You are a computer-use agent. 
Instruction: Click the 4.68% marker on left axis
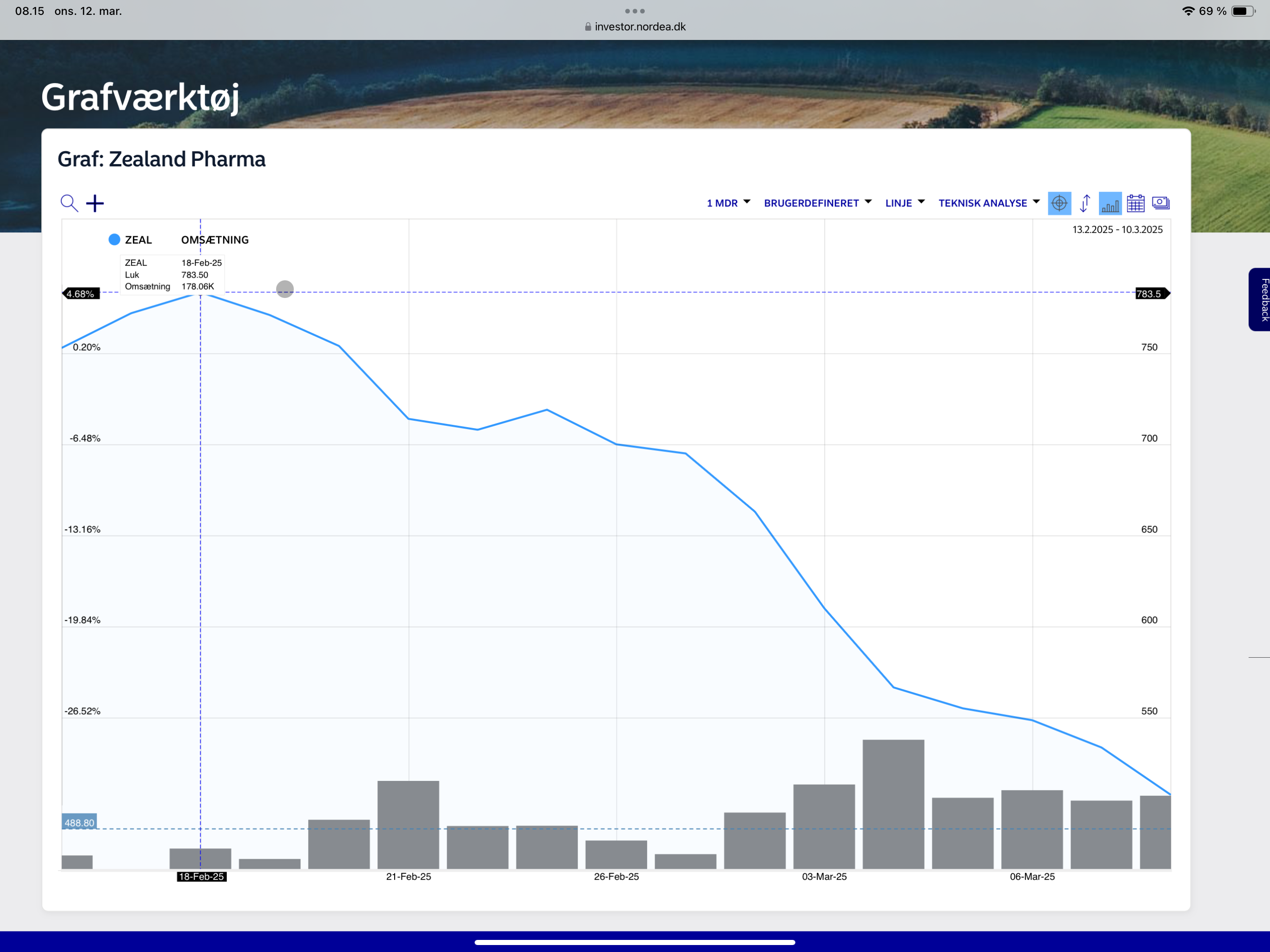[81, 294]
